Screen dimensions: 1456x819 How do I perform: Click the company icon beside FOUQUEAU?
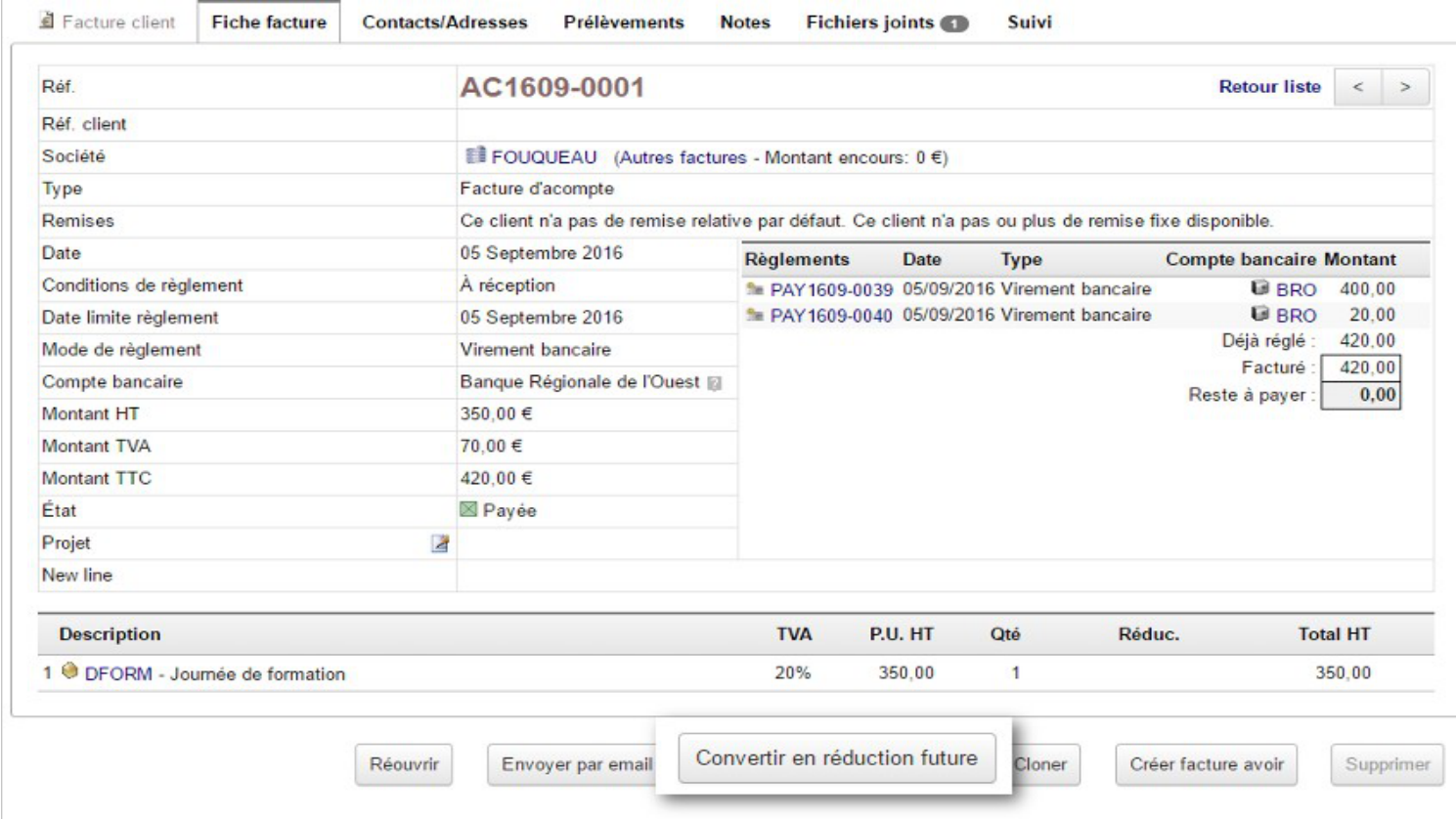475,155
